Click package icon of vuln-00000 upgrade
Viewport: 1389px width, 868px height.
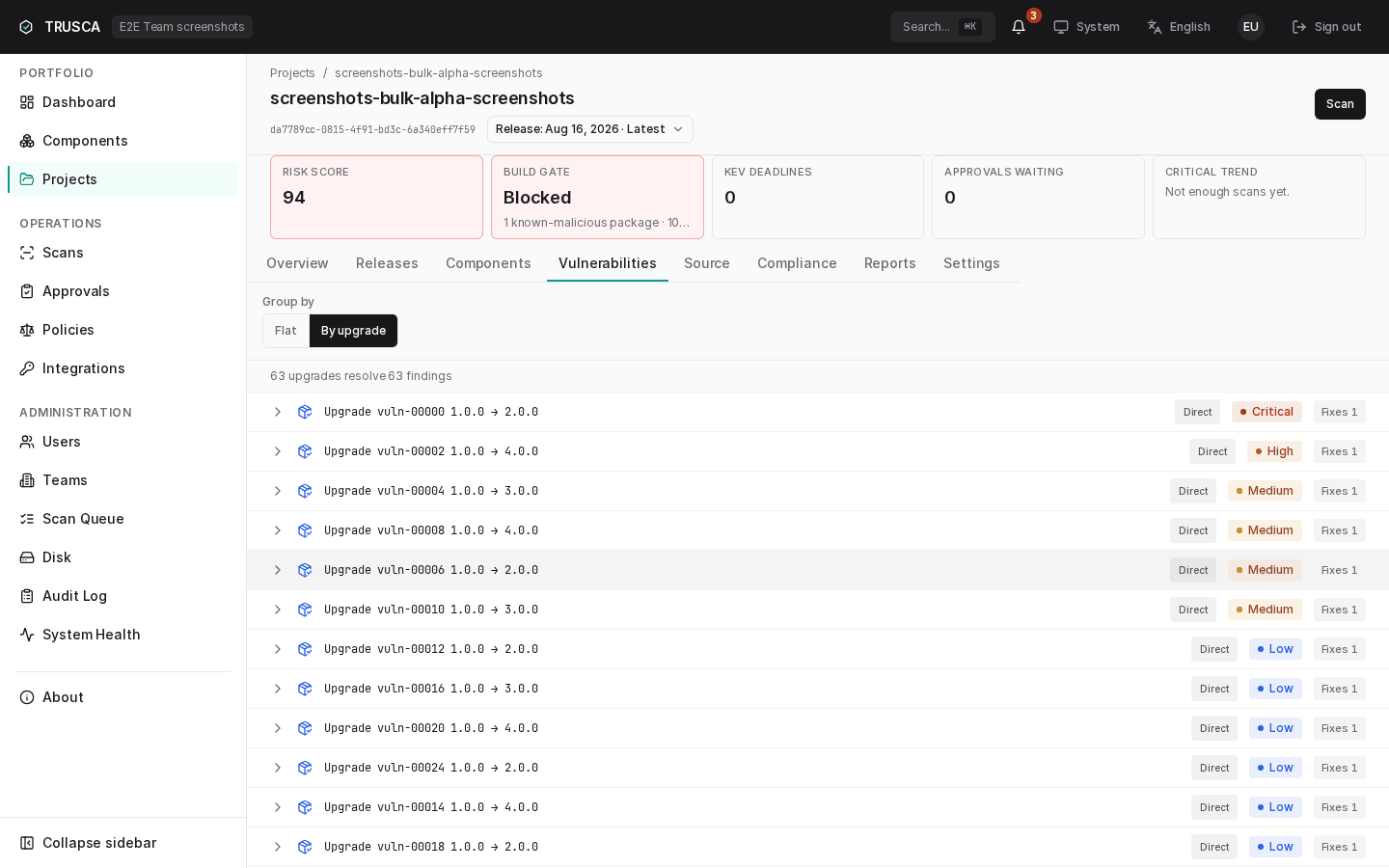[x=305, y=412]
